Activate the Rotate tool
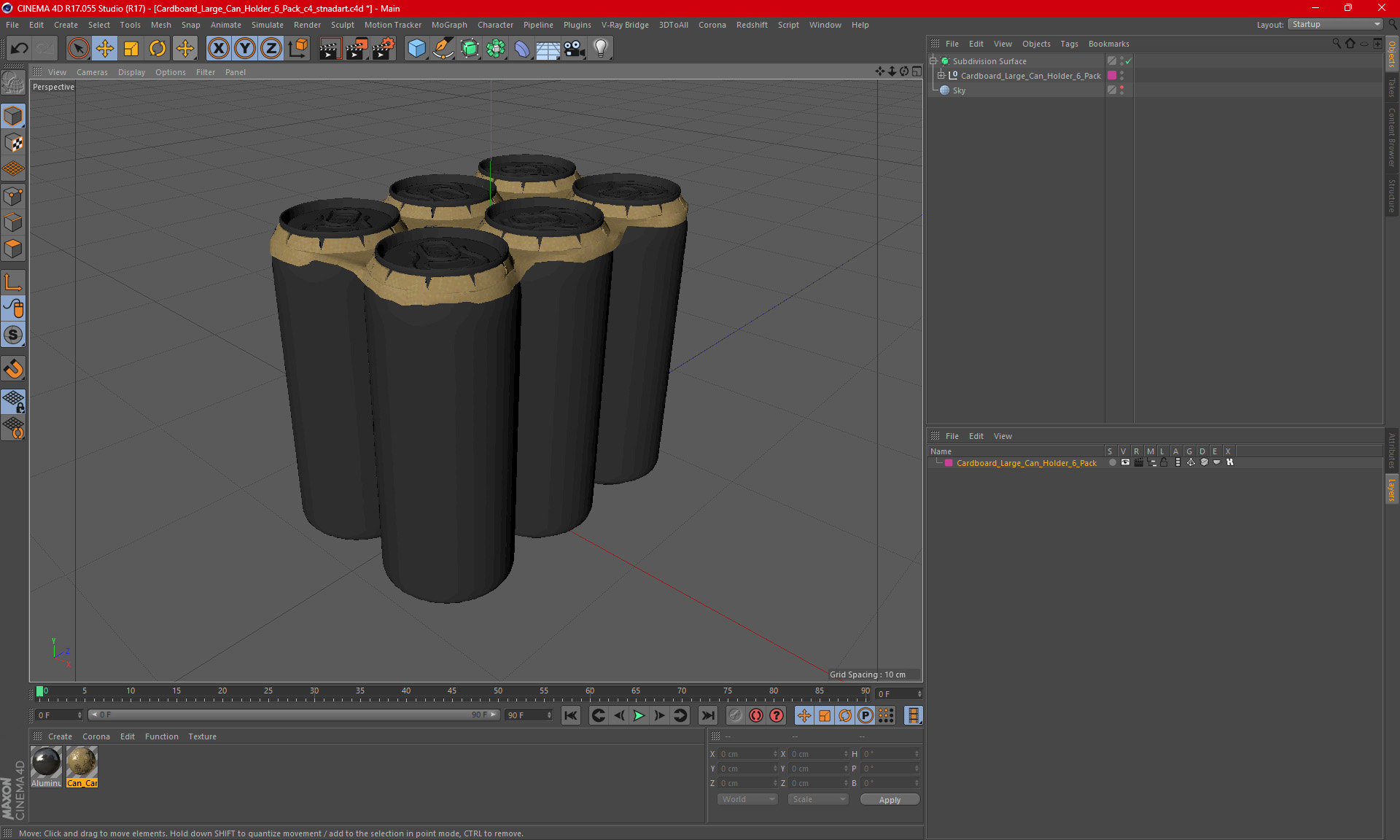Screen dimensions: 1400x840 [x=157, y=49]
